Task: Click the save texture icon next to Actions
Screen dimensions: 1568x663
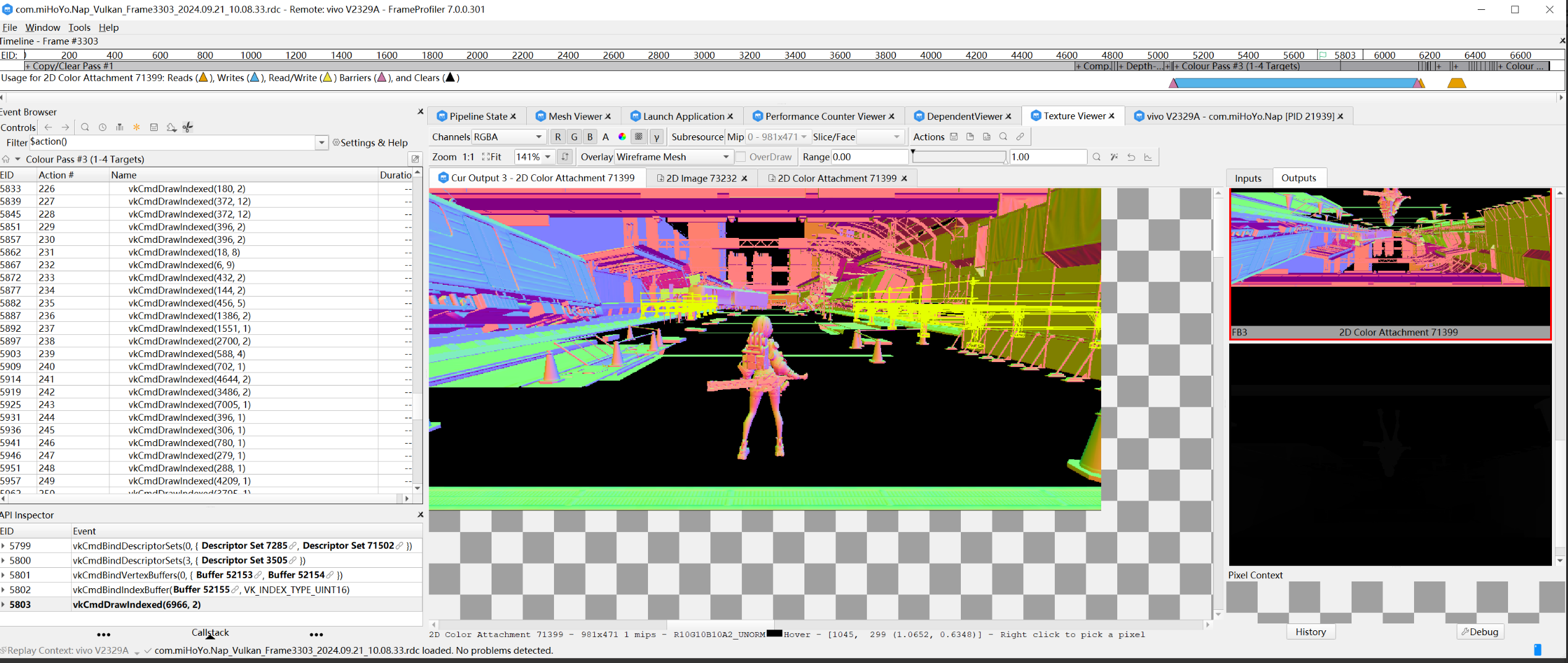Action: (x=954, y=137)
